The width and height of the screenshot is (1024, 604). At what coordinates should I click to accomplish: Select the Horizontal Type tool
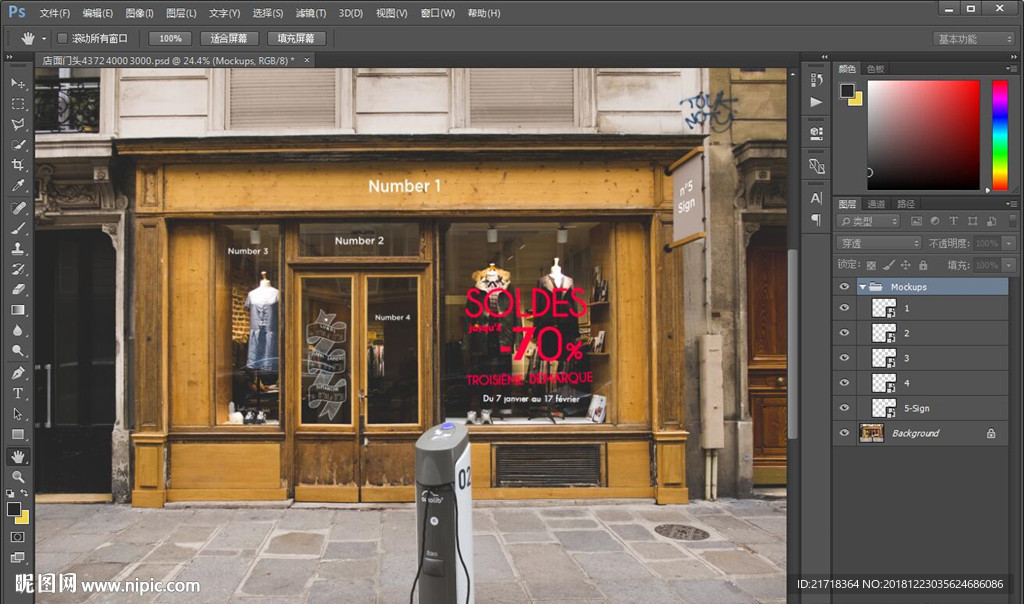point(18,393)
